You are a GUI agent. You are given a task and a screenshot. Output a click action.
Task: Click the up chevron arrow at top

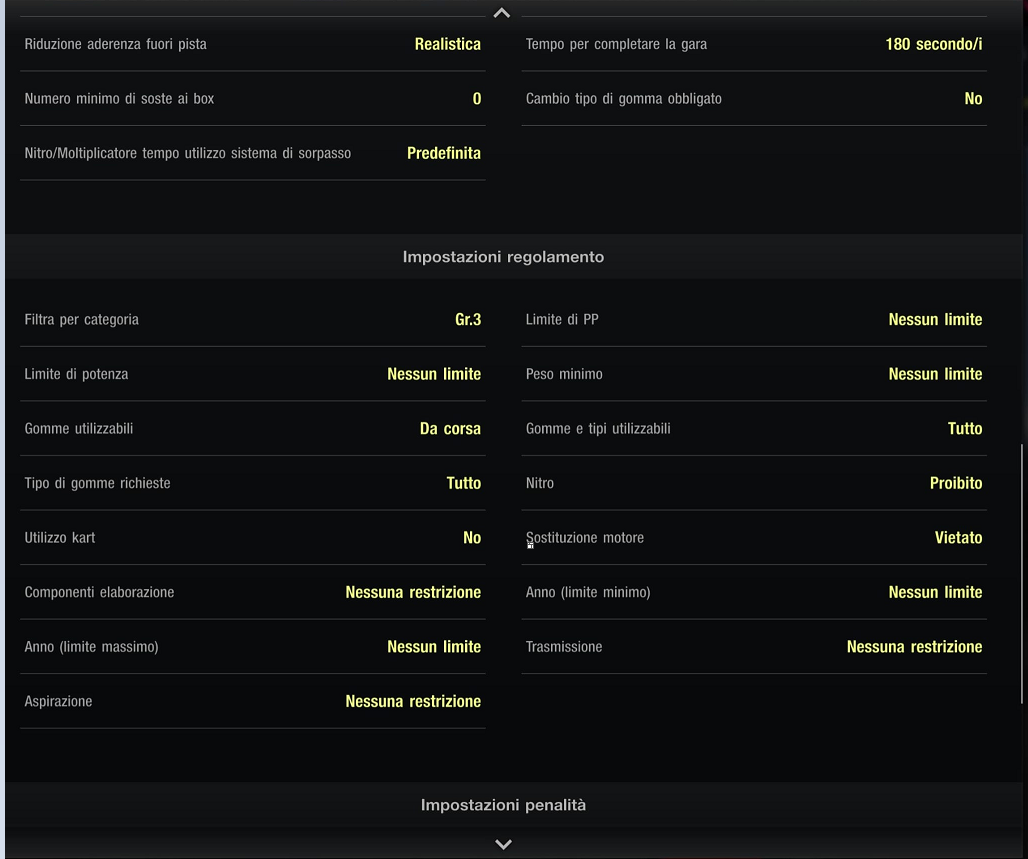pyautogui.click(x=502, y=13)
